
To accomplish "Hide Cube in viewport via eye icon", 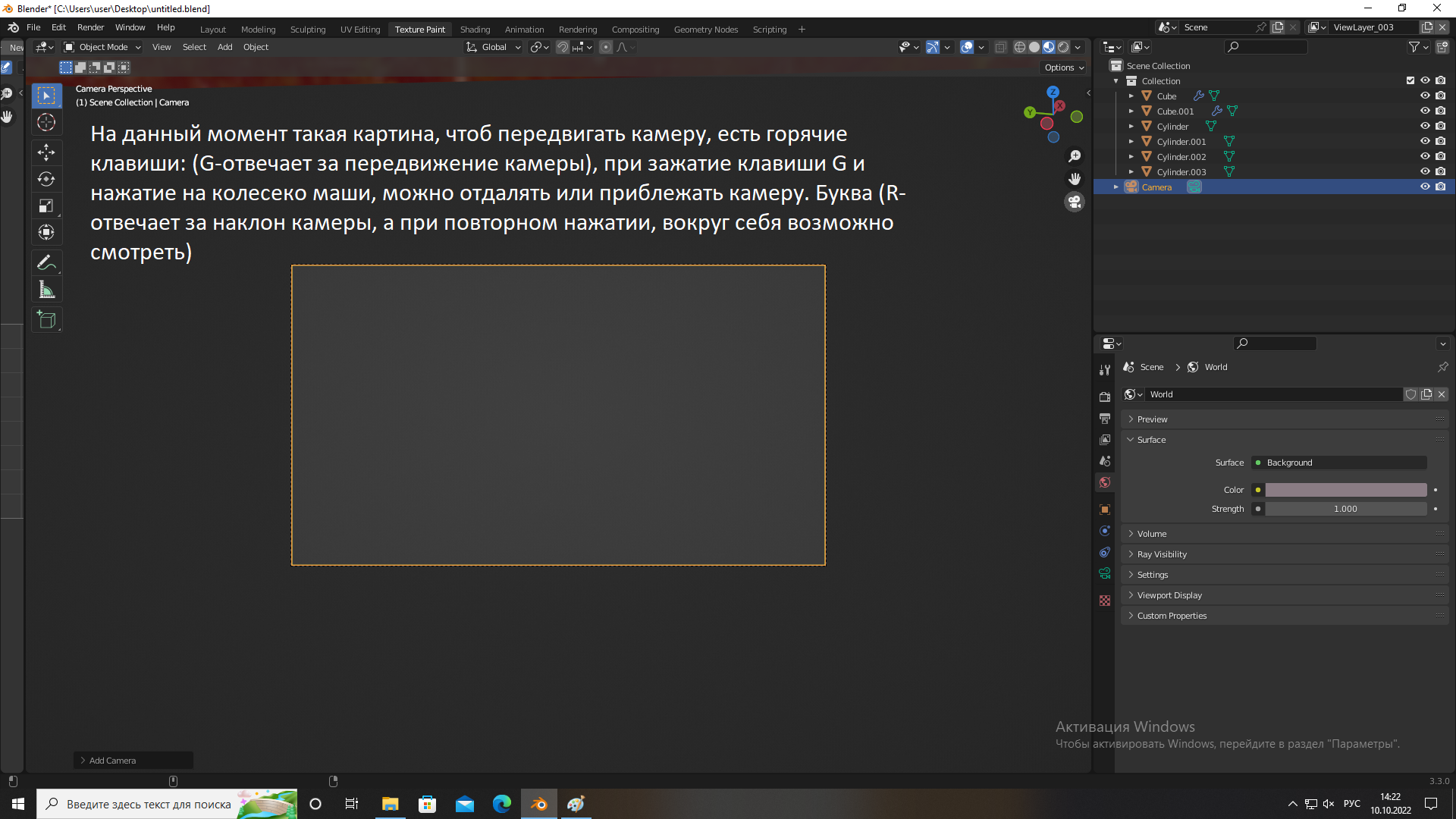I will click(x=1425, y=96).
